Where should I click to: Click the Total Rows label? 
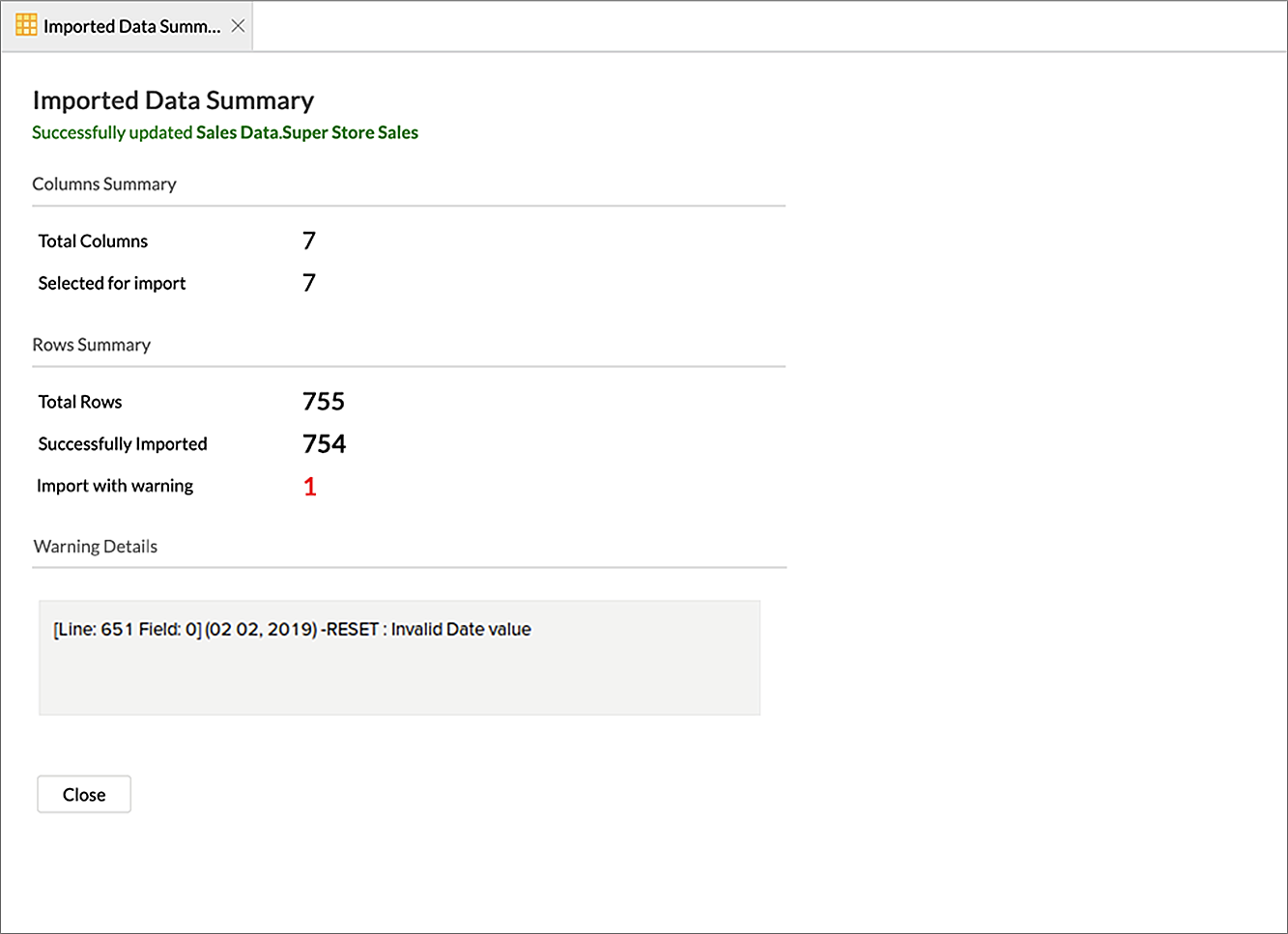tap(80, 402)
